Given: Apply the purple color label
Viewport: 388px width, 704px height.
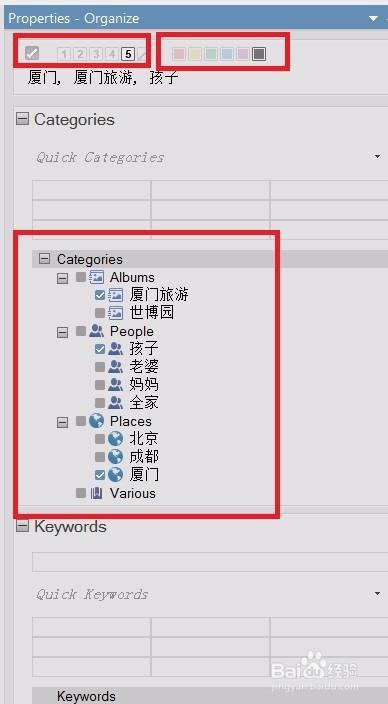Looking at the screenshot, I should coord(242,54).
